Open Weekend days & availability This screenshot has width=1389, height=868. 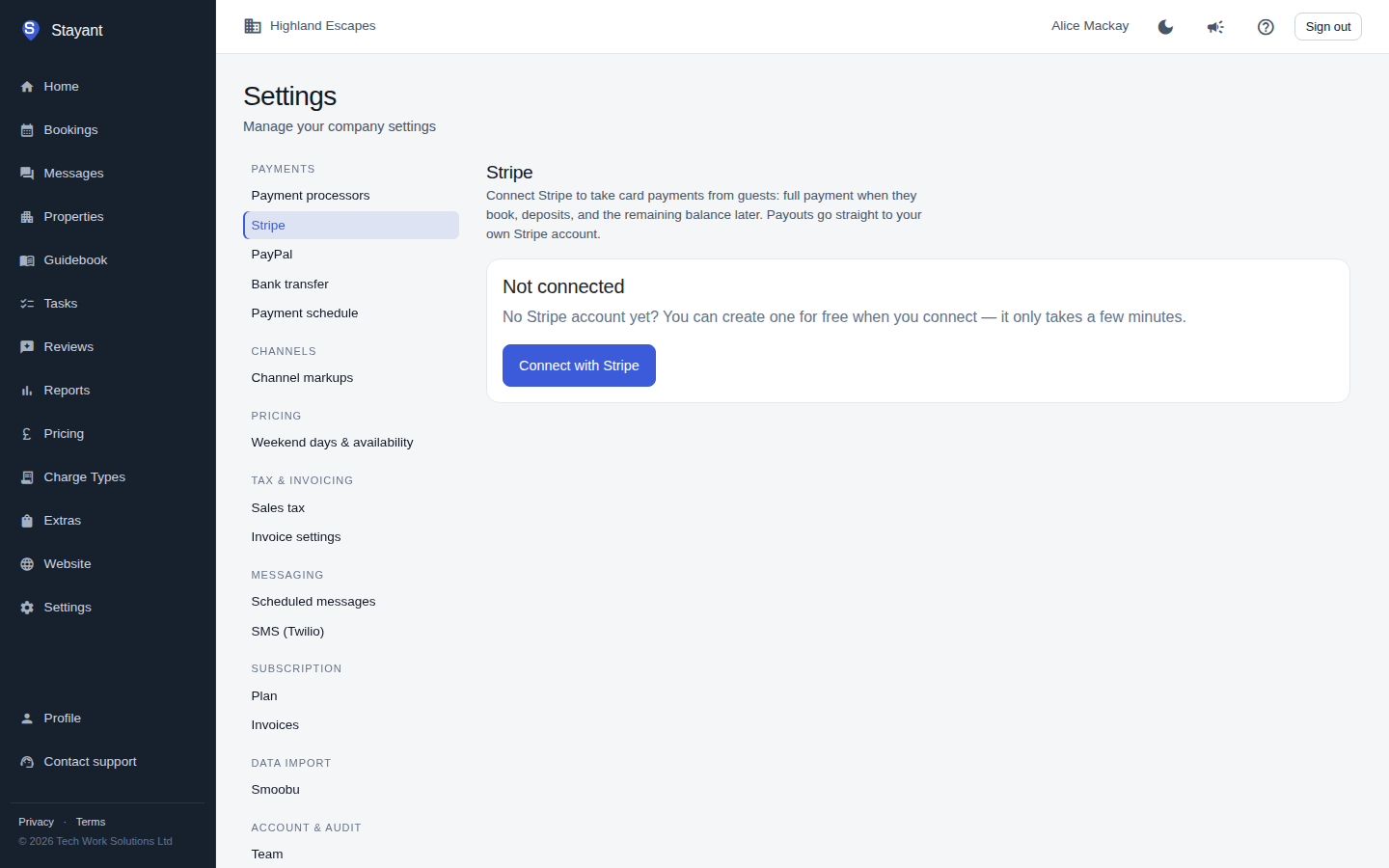351,443
